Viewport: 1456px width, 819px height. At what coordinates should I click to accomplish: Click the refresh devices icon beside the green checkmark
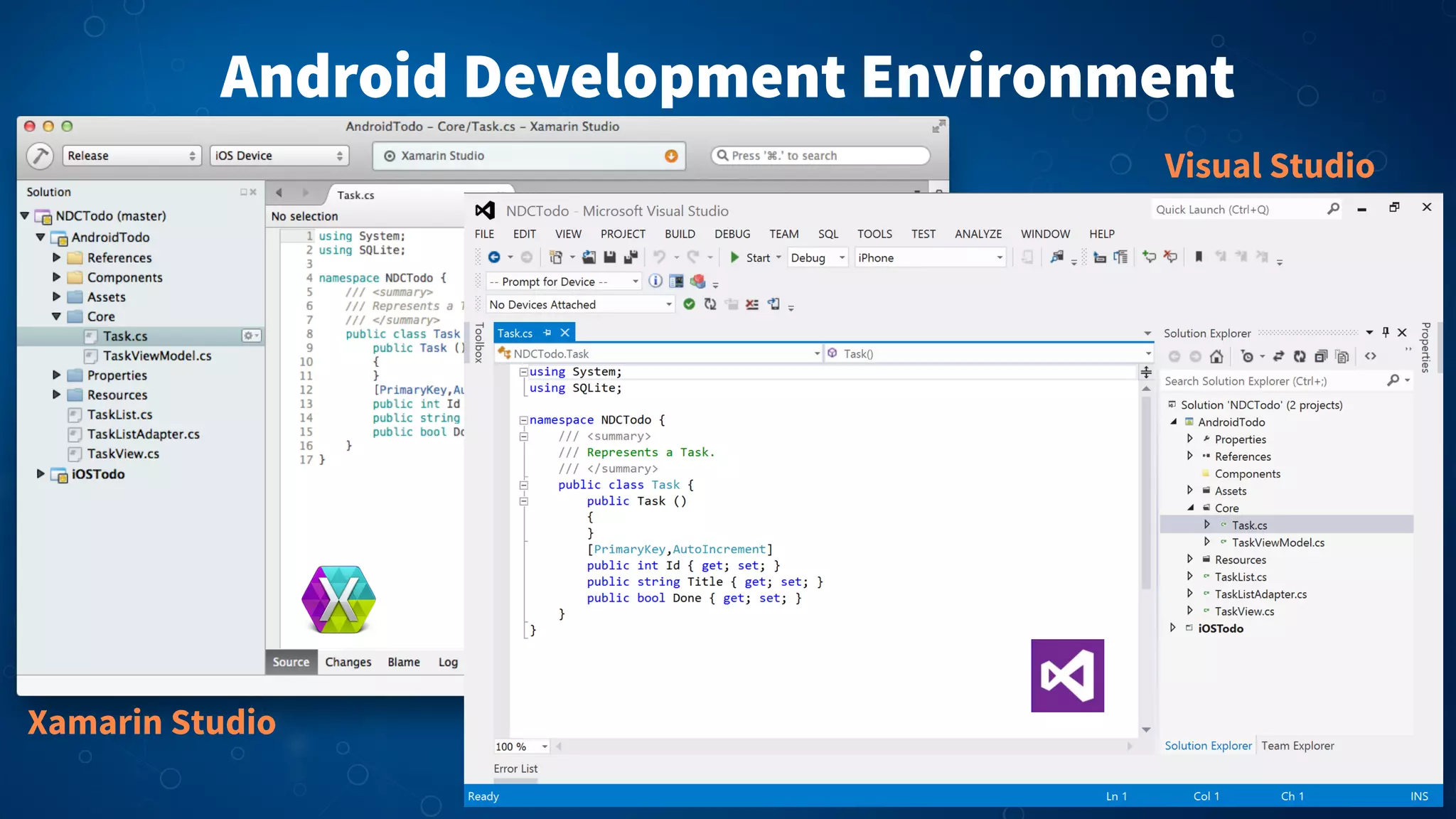point(710,304)
